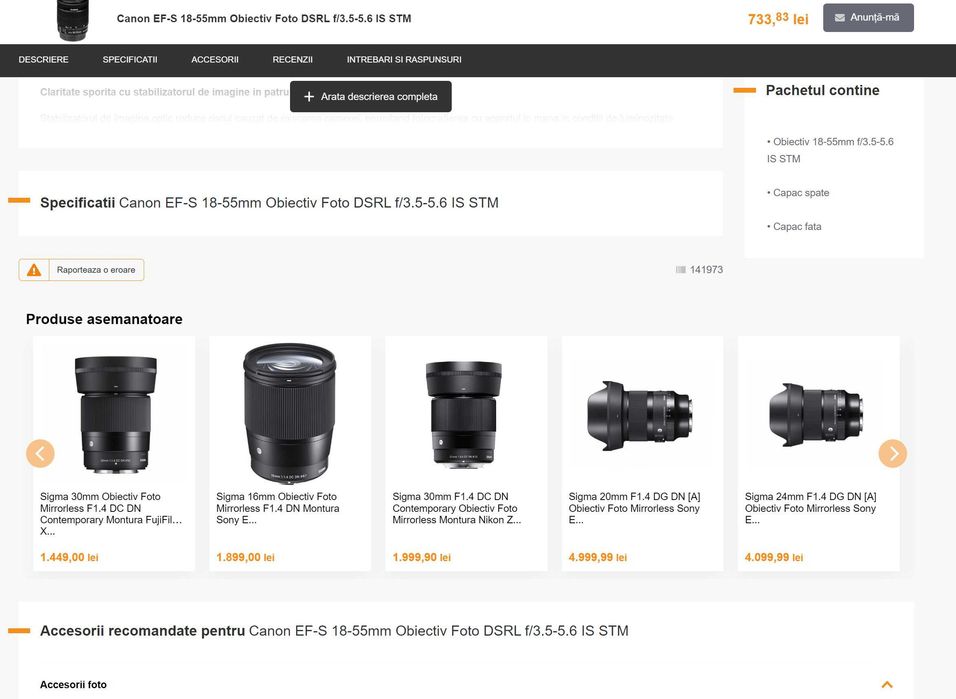The image size is (956, 699).
Task: Click the warning triangle icon
Action: point(34,270)
